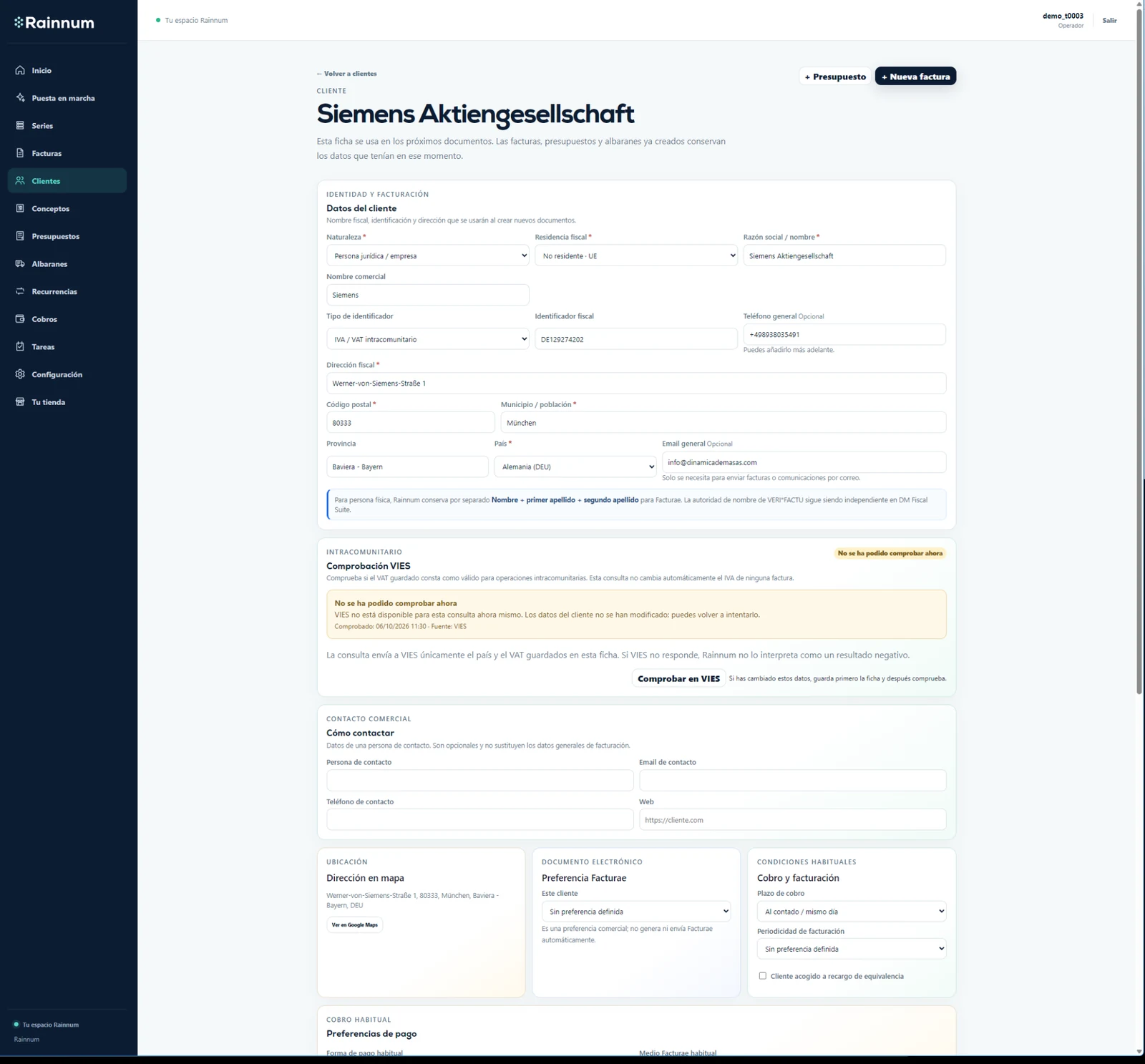Click Comprobar en VIES button
Screen dimensions: 1145x1064
click(x=678, y=678)
